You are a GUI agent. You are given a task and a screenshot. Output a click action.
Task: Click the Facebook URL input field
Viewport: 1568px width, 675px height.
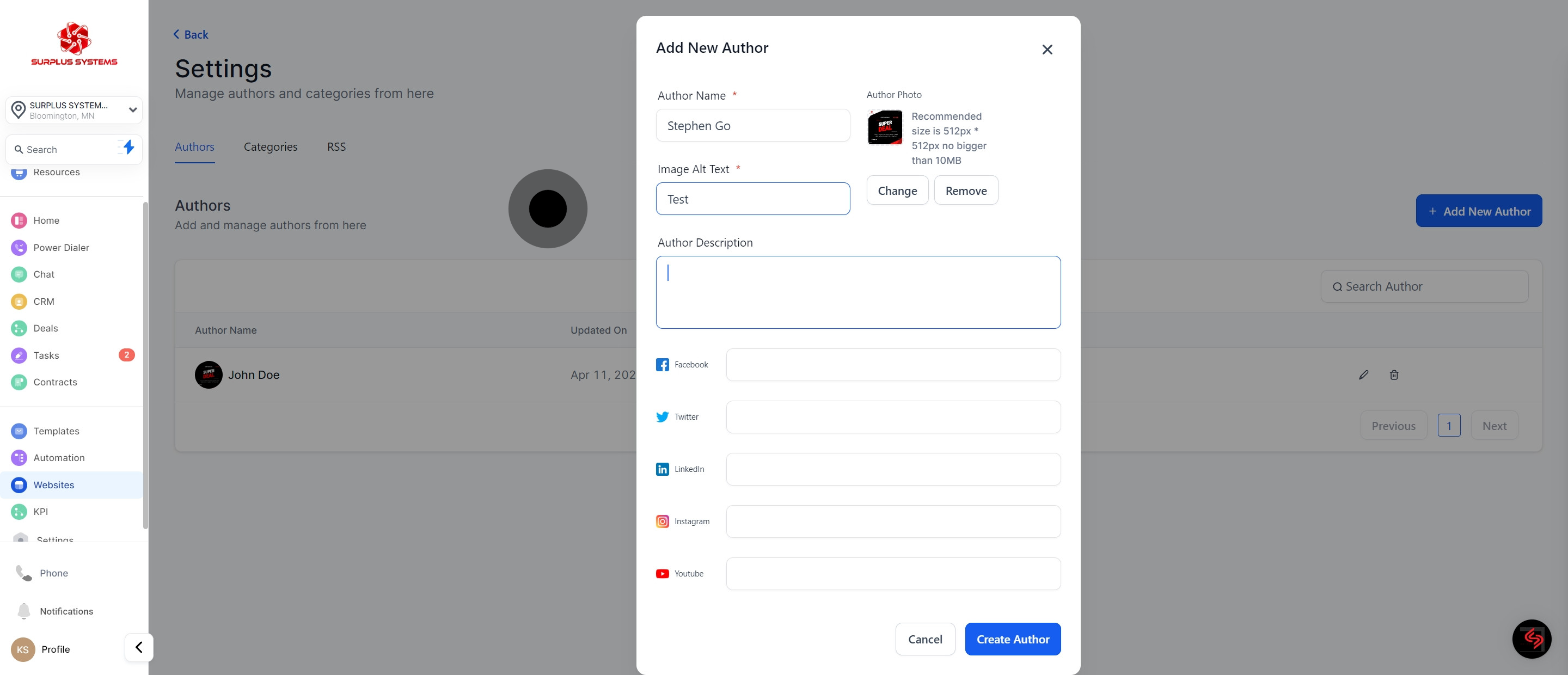[x=893, y=365]
